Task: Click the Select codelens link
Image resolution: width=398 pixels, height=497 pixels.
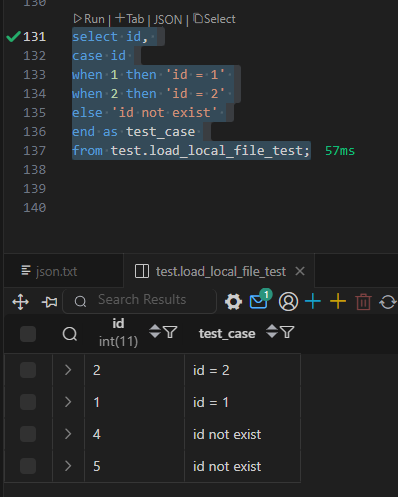Action: [x=214, y=19]
